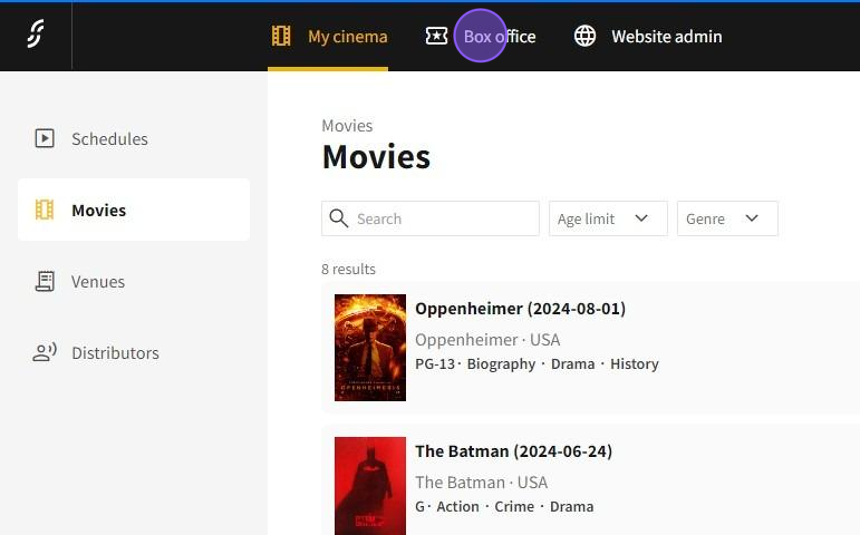Open the Age limit dropdown filter

607,219
